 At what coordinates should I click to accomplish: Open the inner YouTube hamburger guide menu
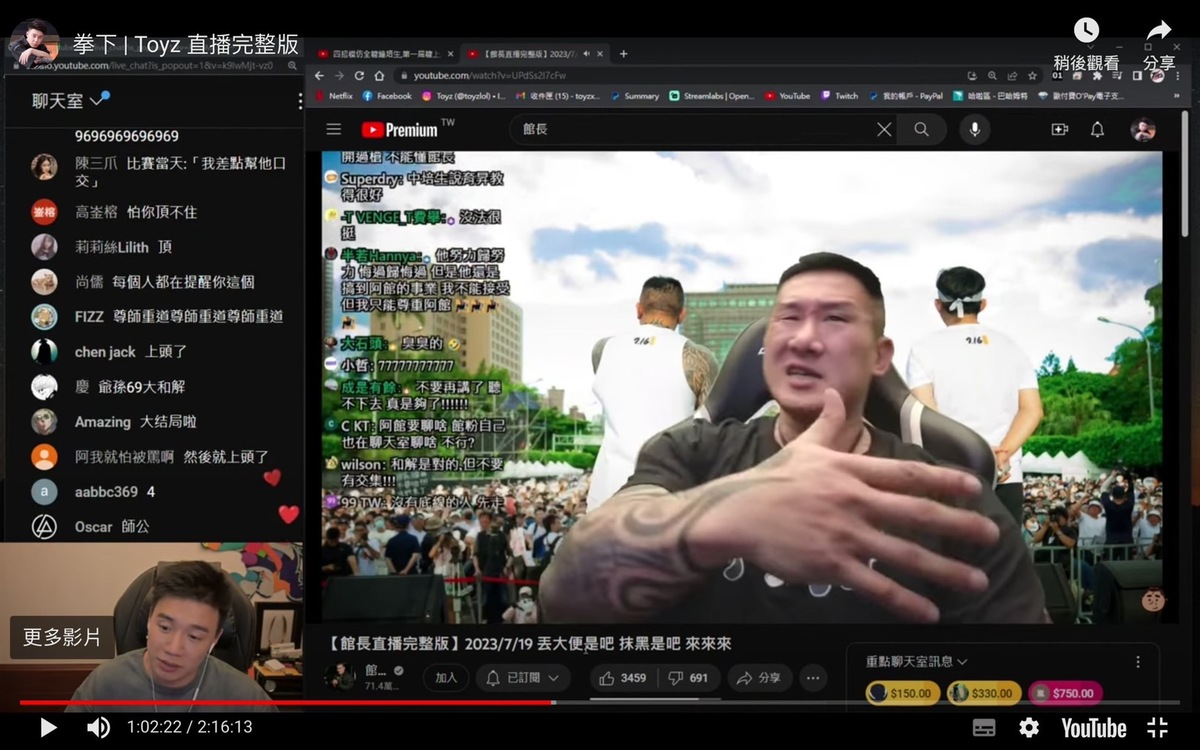334,129
